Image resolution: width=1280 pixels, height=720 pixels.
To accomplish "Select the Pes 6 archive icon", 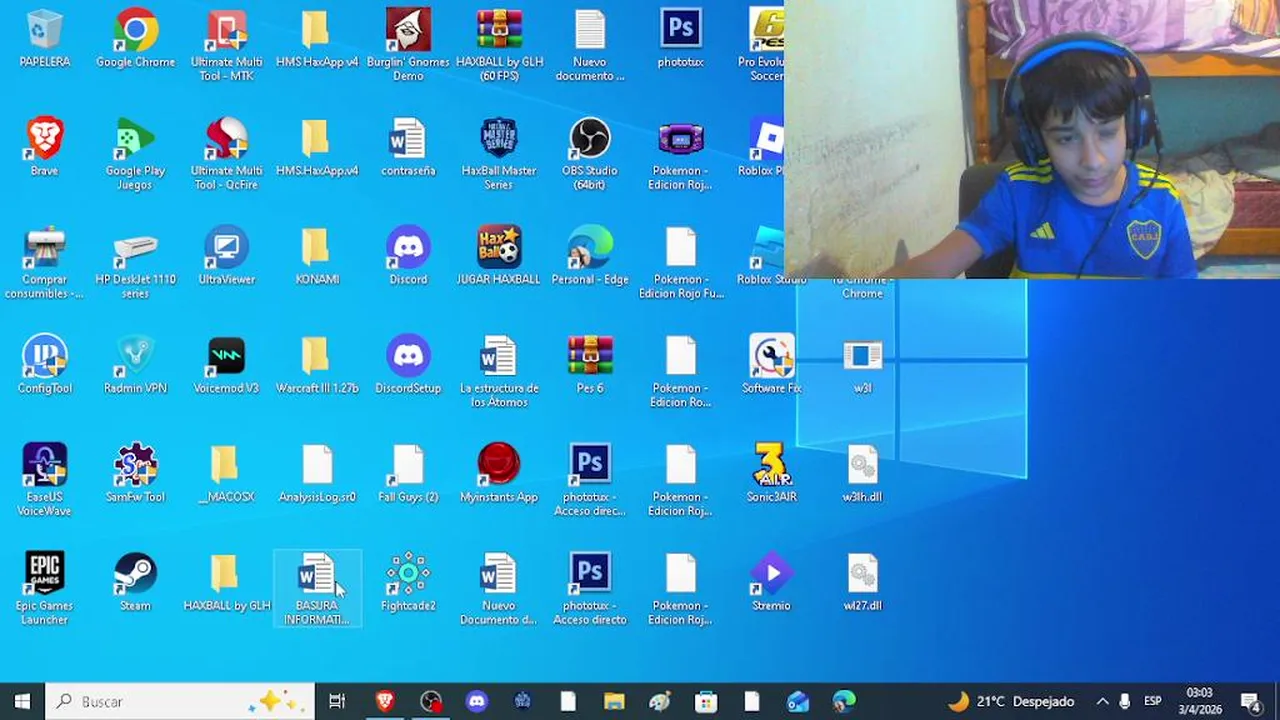I will point(590,366).
